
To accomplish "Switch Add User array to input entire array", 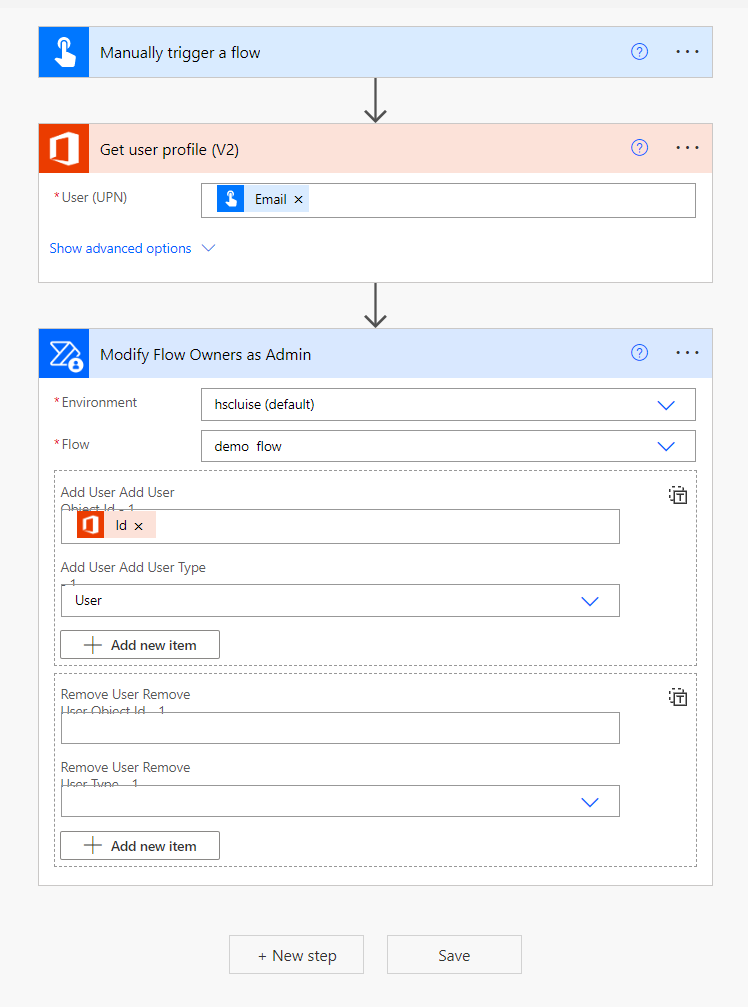I will (x=678, y=495).
